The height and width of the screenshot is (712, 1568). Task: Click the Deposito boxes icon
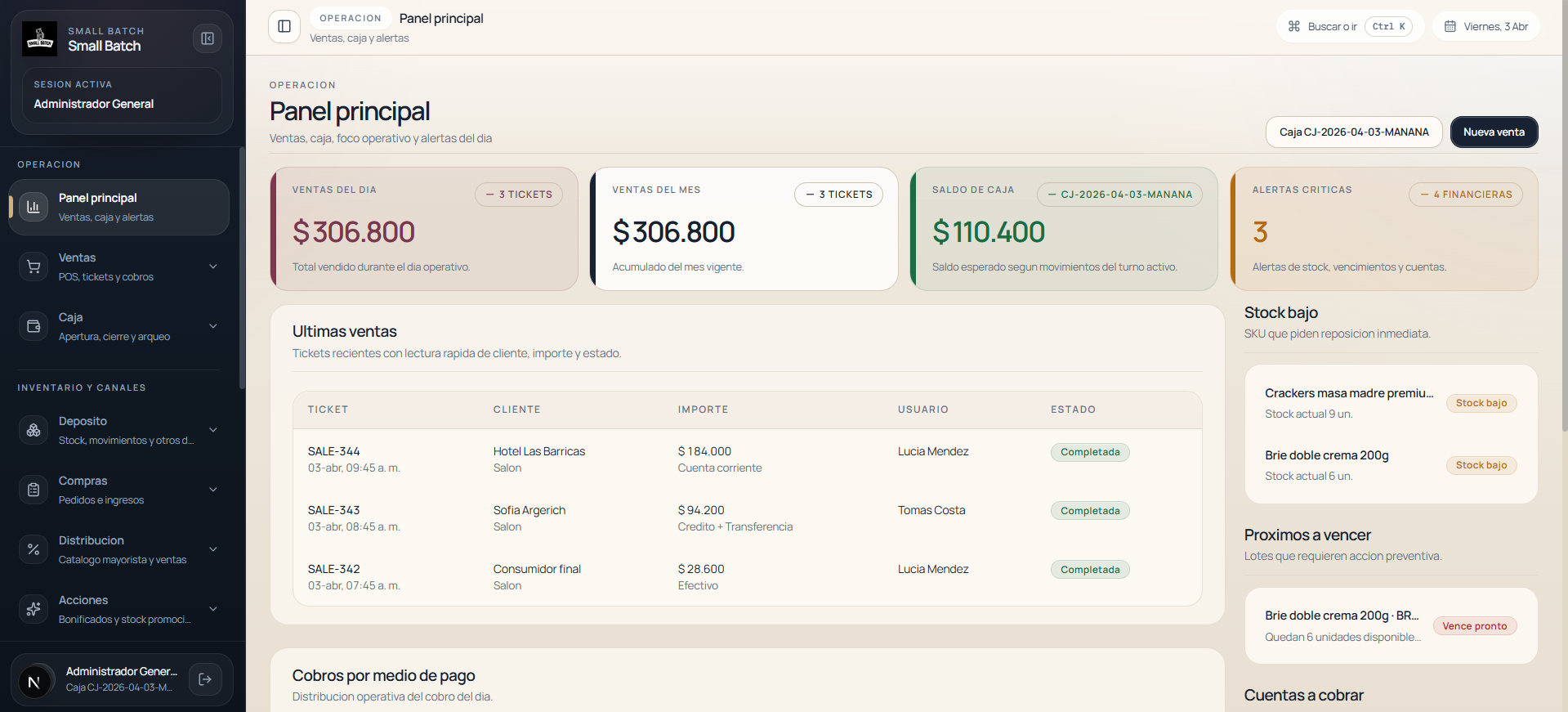34,430
